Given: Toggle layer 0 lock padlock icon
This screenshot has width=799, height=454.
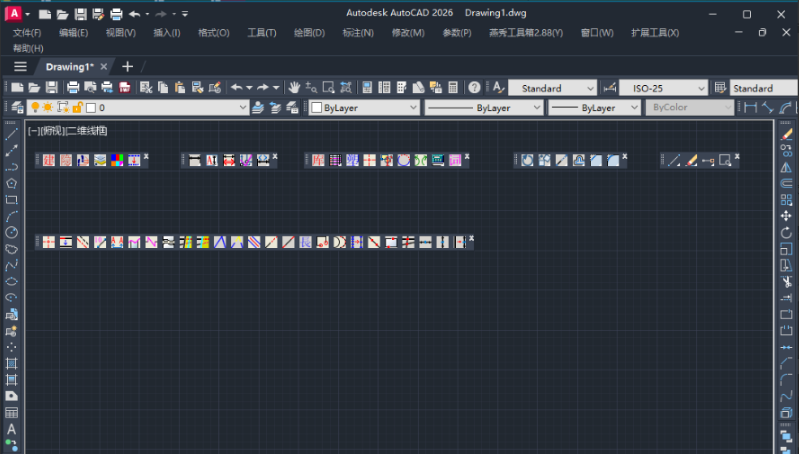Looking at the screenshot, I should pyautogui.click(x=77, y=108).
